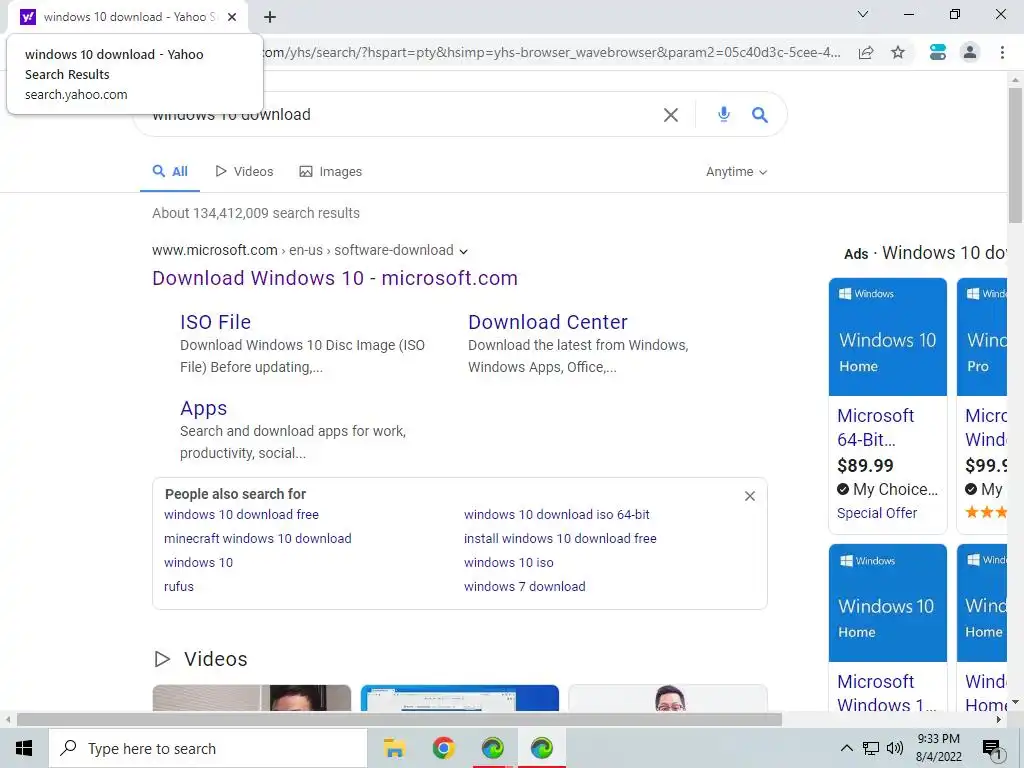
Task: Open the Windows Start menu
Action: click(x=24, y=748)
